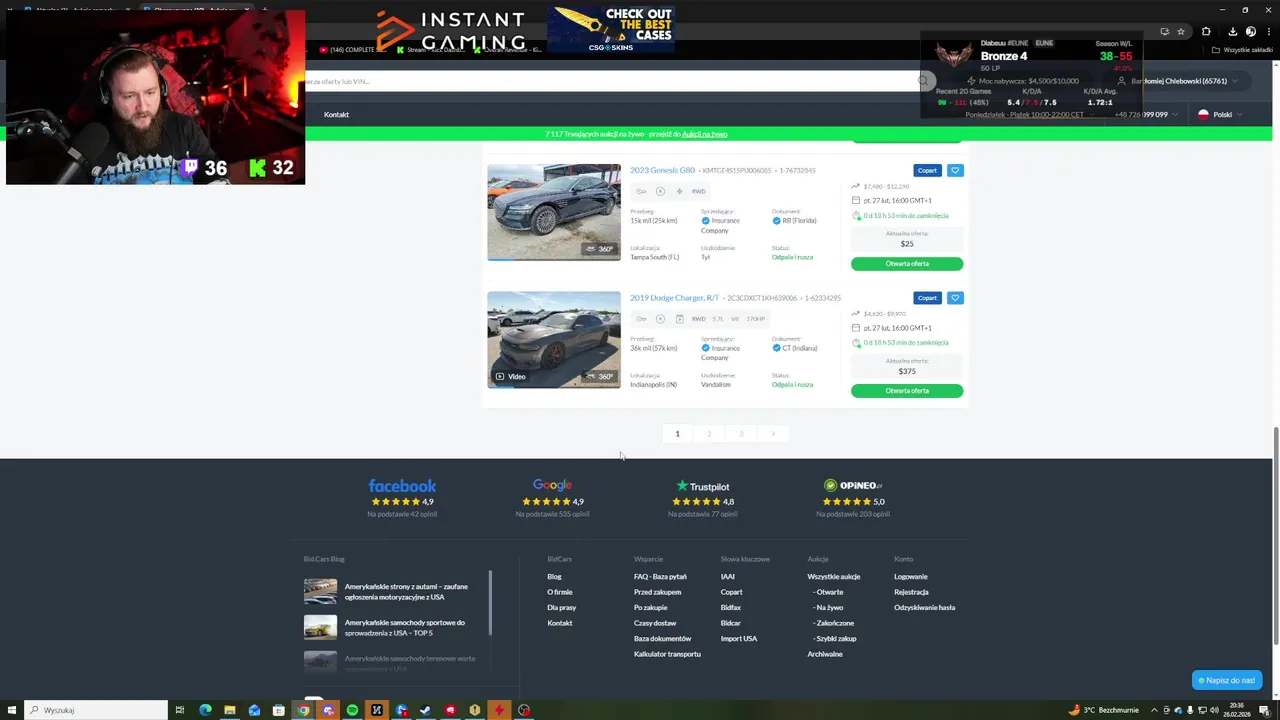This screenshot has height=720, width=1280.
Task: Click Otwarta oferta for Genesis G80
Action: 907,264
